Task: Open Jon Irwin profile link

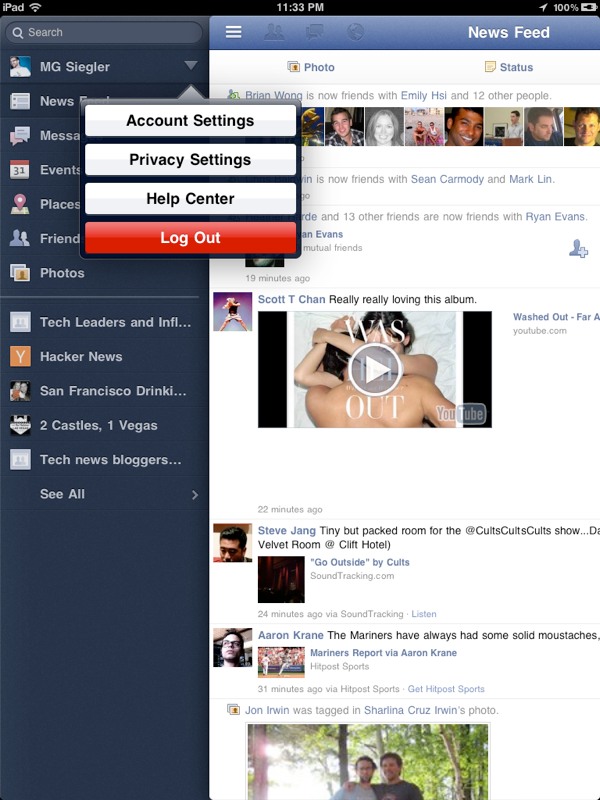Action: pyautogui.click(x=267, y=710)
